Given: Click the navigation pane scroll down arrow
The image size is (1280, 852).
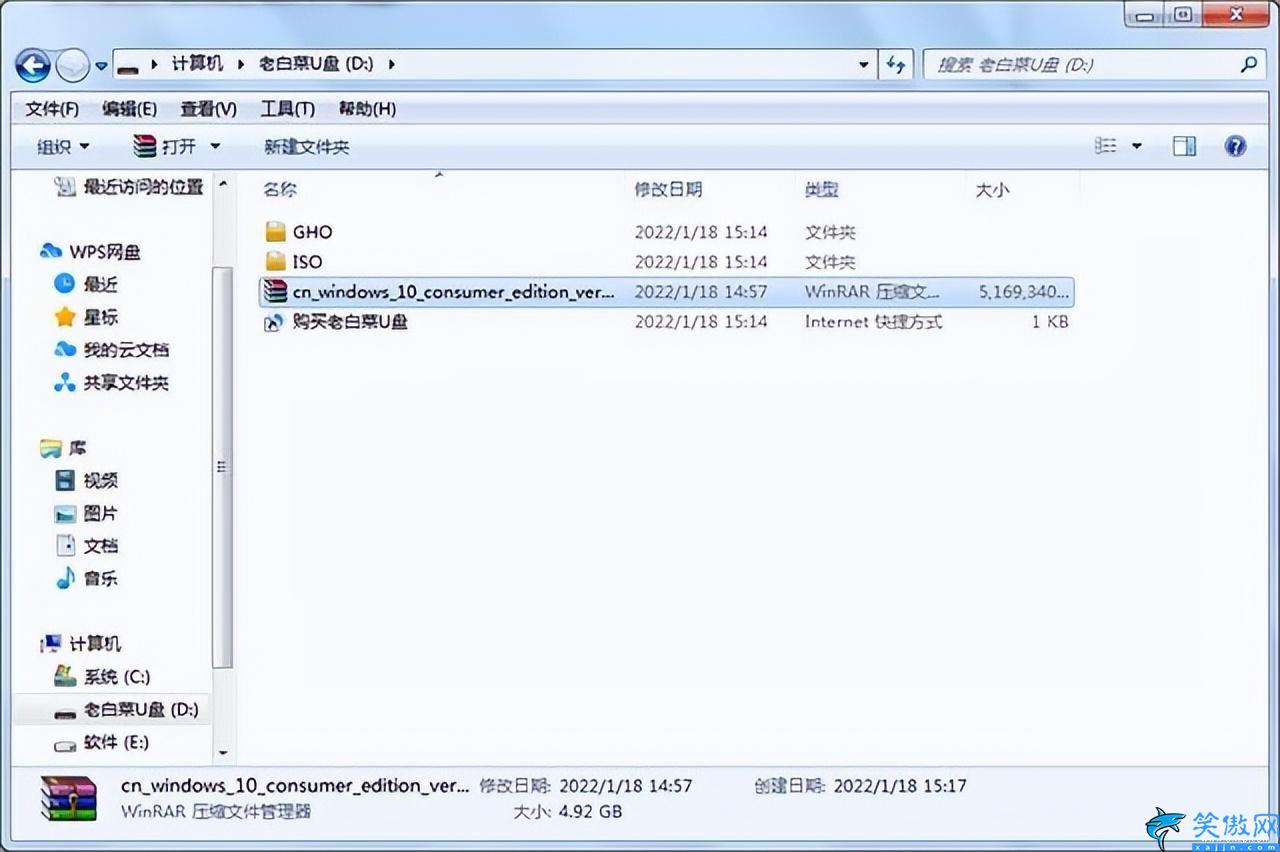Looking at the screenshot, I should pyautogui.click(x=223, y=753).
